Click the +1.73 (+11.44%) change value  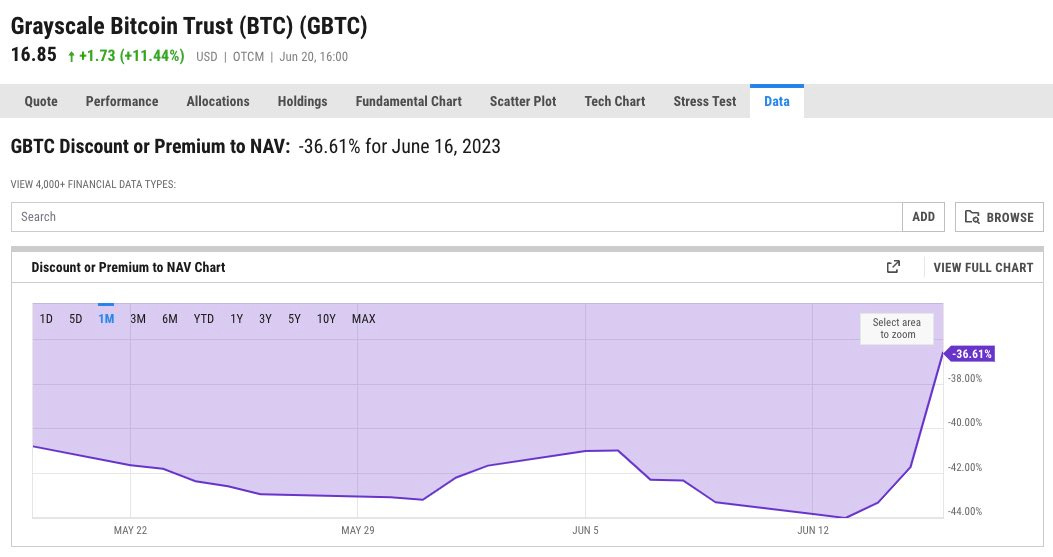pyautogui.click(x=132, y=56)
